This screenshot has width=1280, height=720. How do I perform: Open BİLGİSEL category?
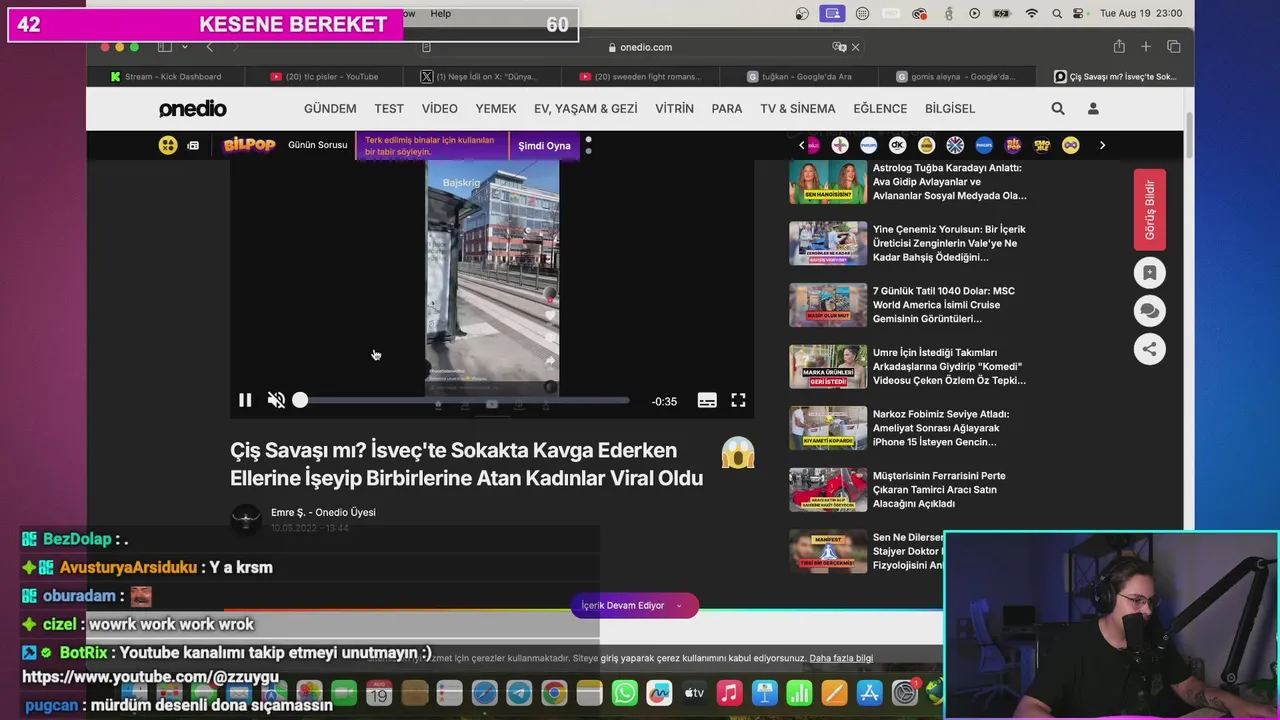[950, 109]
